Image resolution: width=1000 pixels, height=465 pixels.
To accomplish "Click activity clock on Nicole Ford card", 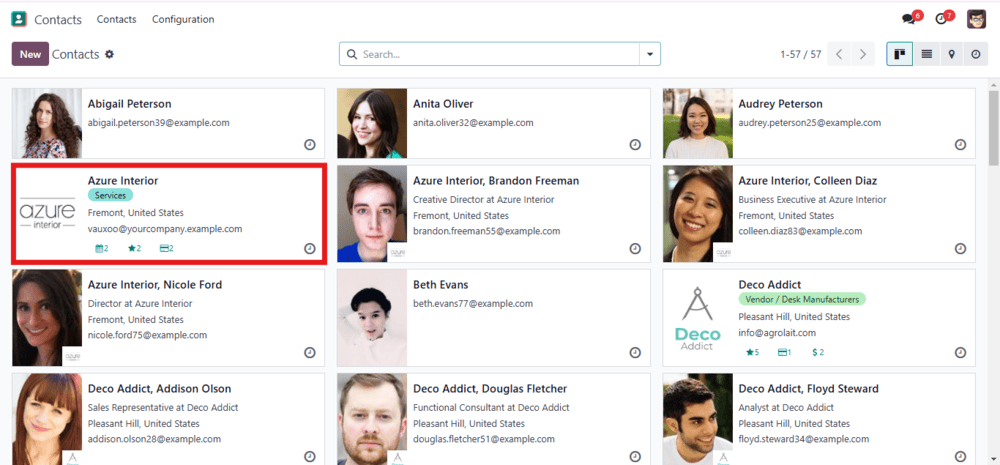I will pyautogui.click(x=310, y=353).
